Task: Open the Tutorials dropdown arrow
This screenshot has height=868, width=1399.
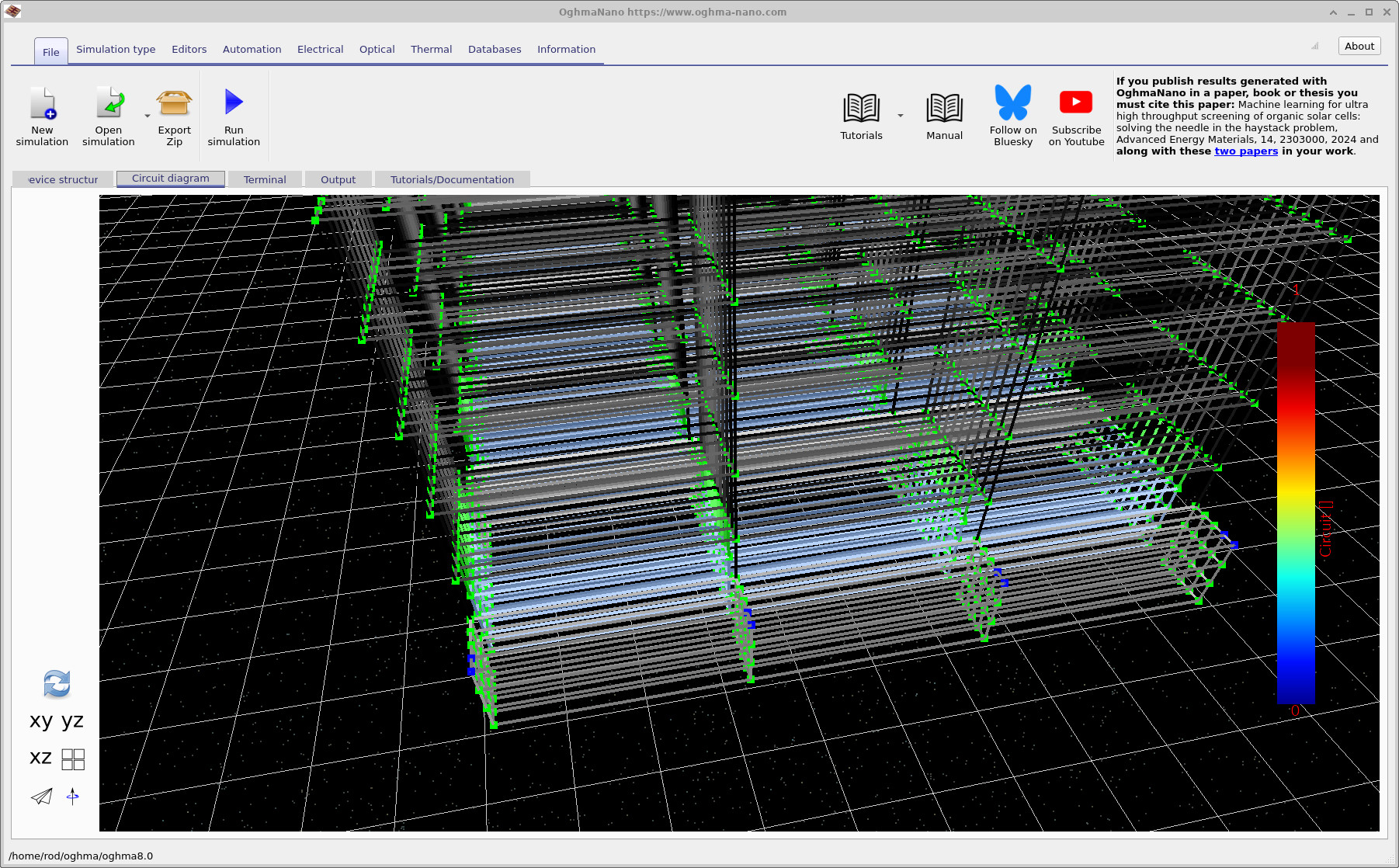Action: (900, 115)
